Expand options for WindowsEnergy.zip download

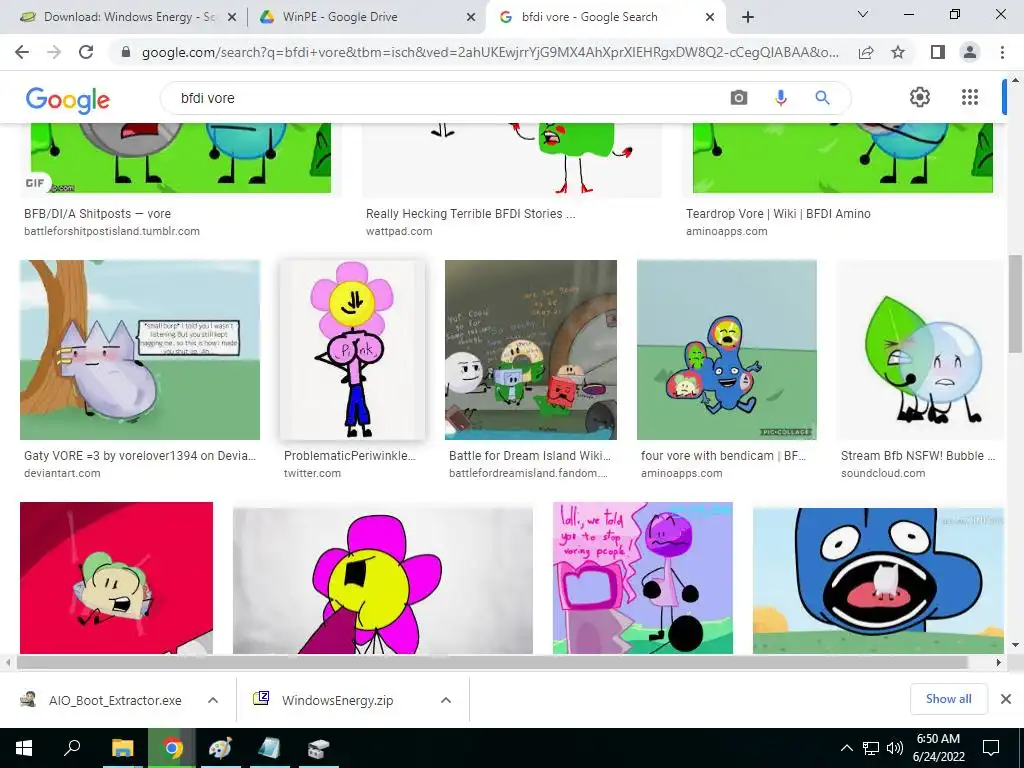click(446, 700)
